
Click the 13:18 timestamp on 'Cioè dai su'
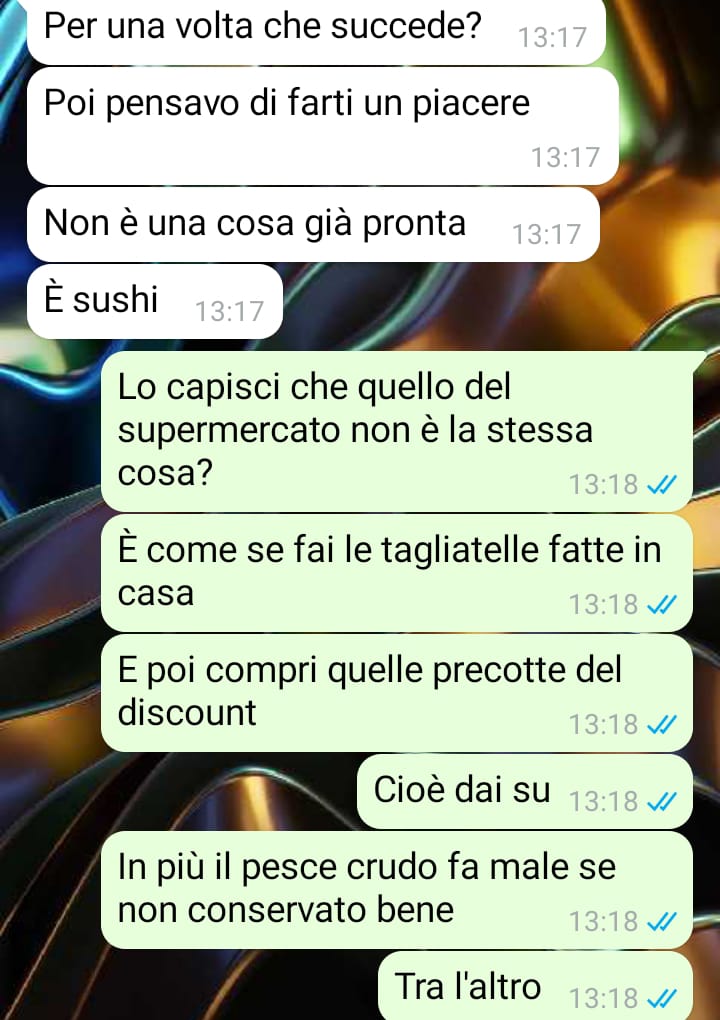pos(604,802)
